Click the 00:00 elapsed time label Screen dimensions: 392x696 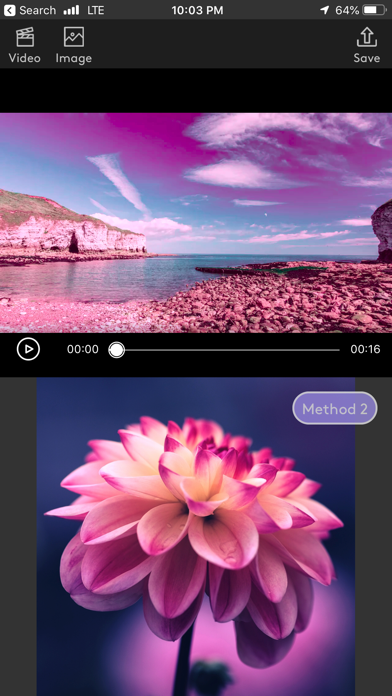(x=83, y=349)
